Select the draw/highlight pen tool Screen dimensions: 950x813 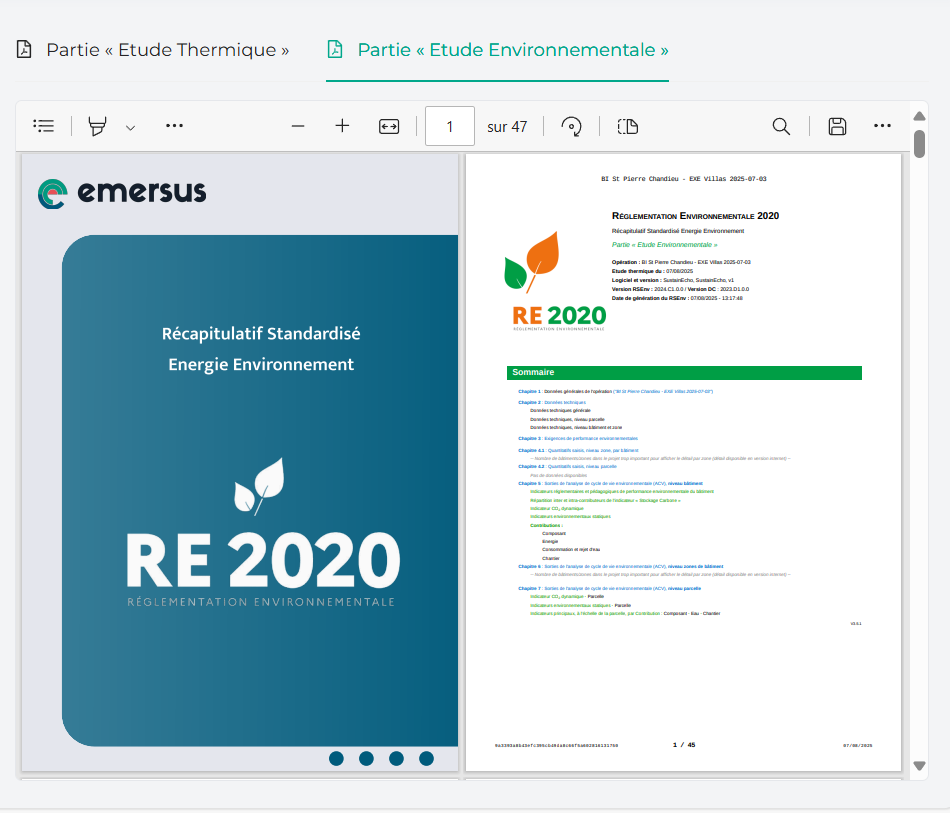pyautogui.click(x=97, y=126)
